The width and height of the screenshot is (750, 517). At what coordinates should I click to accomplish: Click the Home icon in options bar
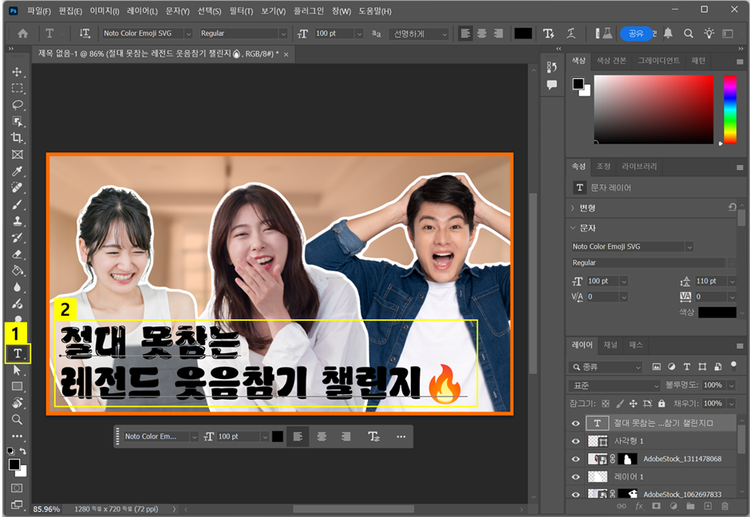[x=22, y=33]
